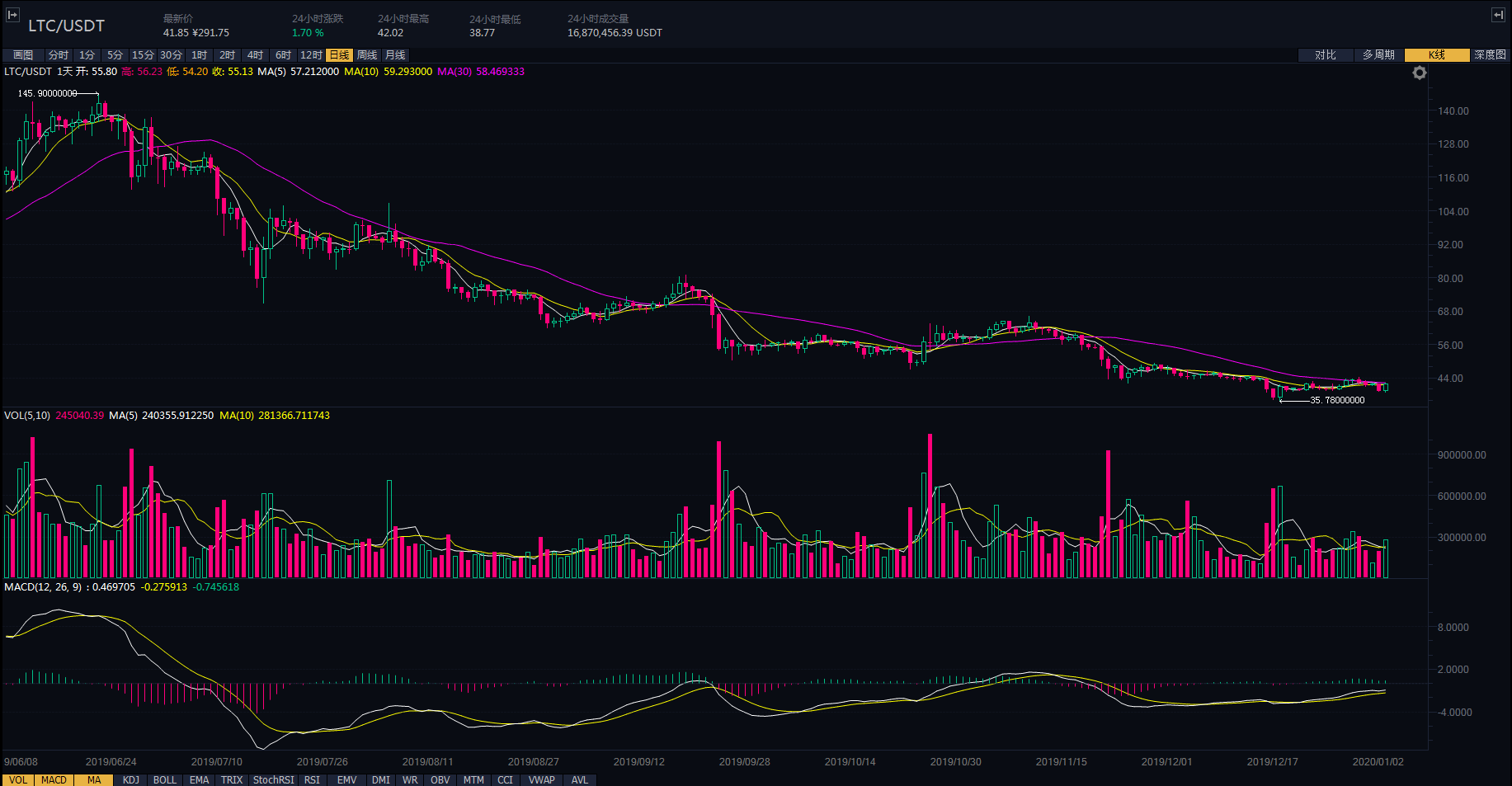1512x786 pixels.
Task: Toggle the MTM indicator
Action: (x=473, y=780)
